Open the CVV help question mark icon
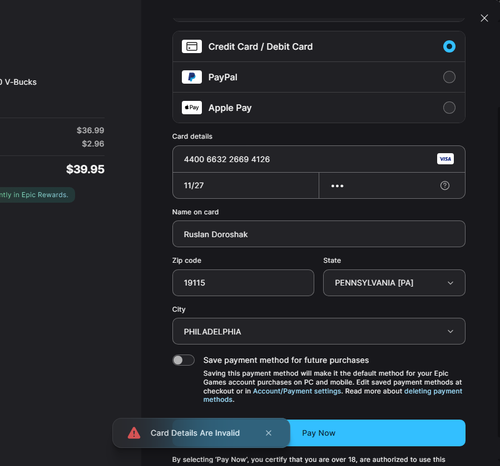 [445, 185]
